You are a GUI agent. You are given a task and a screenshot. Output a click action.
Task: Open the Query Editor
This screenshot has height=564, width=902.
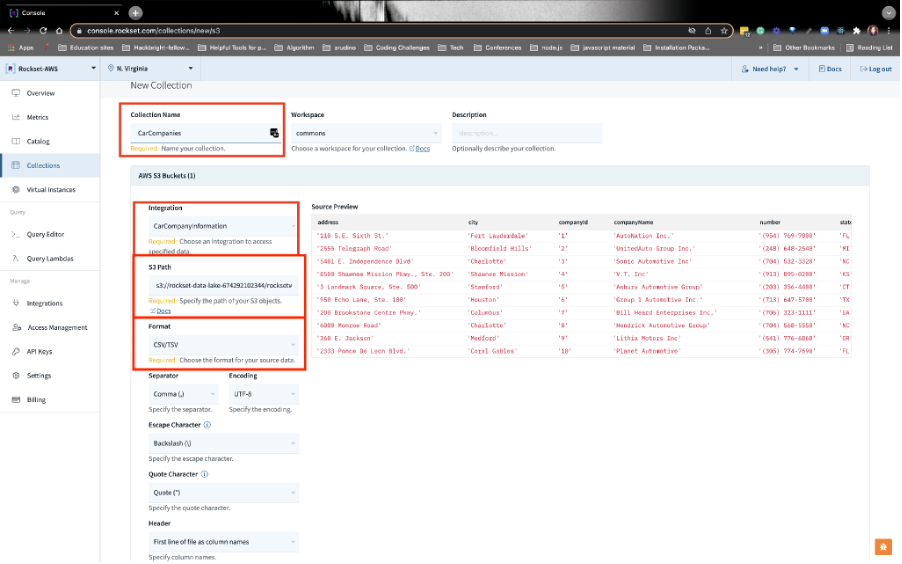(45, 235)
